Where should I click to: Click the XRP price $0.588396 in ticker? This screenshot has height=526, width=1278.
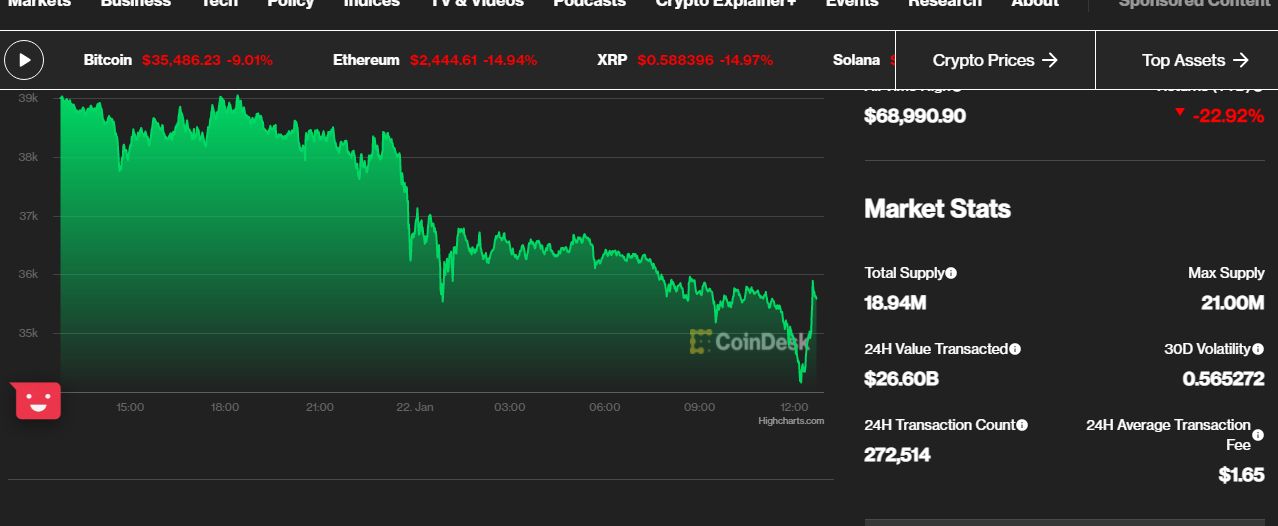click(675, 60)
